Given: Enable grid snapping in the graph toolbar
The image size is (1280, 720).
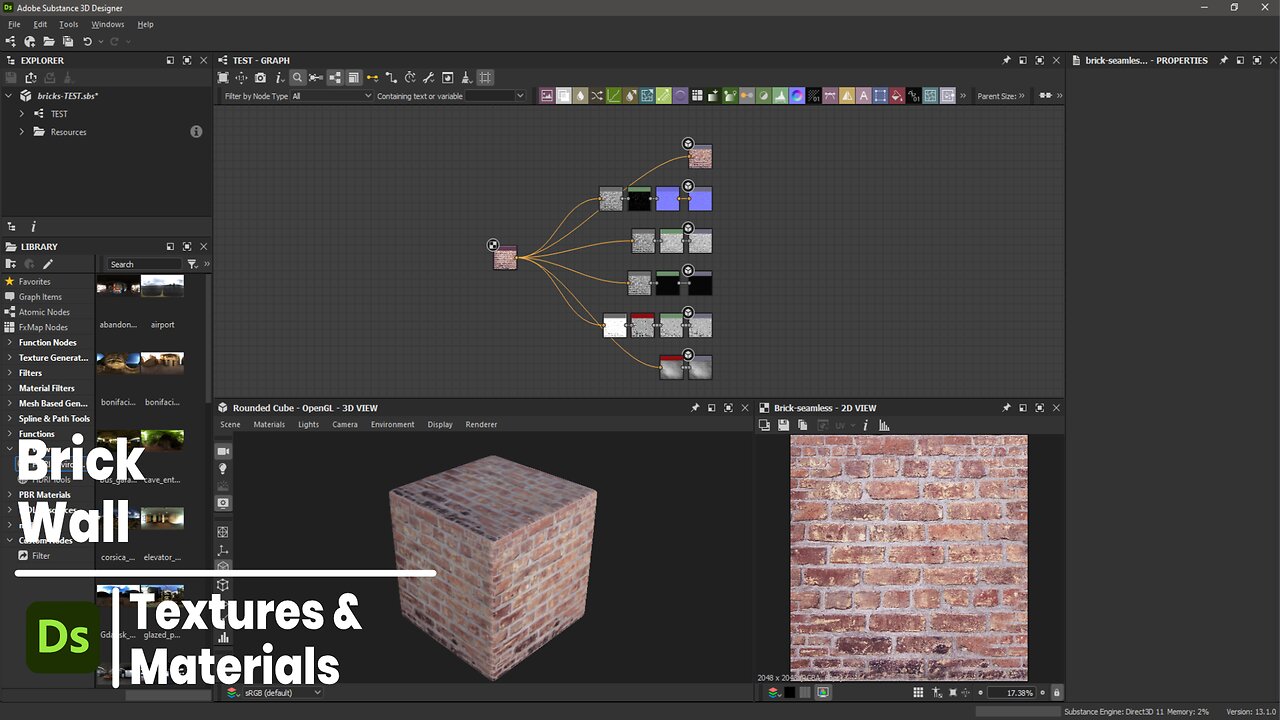Looking at the screenshot, I should pyautogui.click(x=486, y=77).
